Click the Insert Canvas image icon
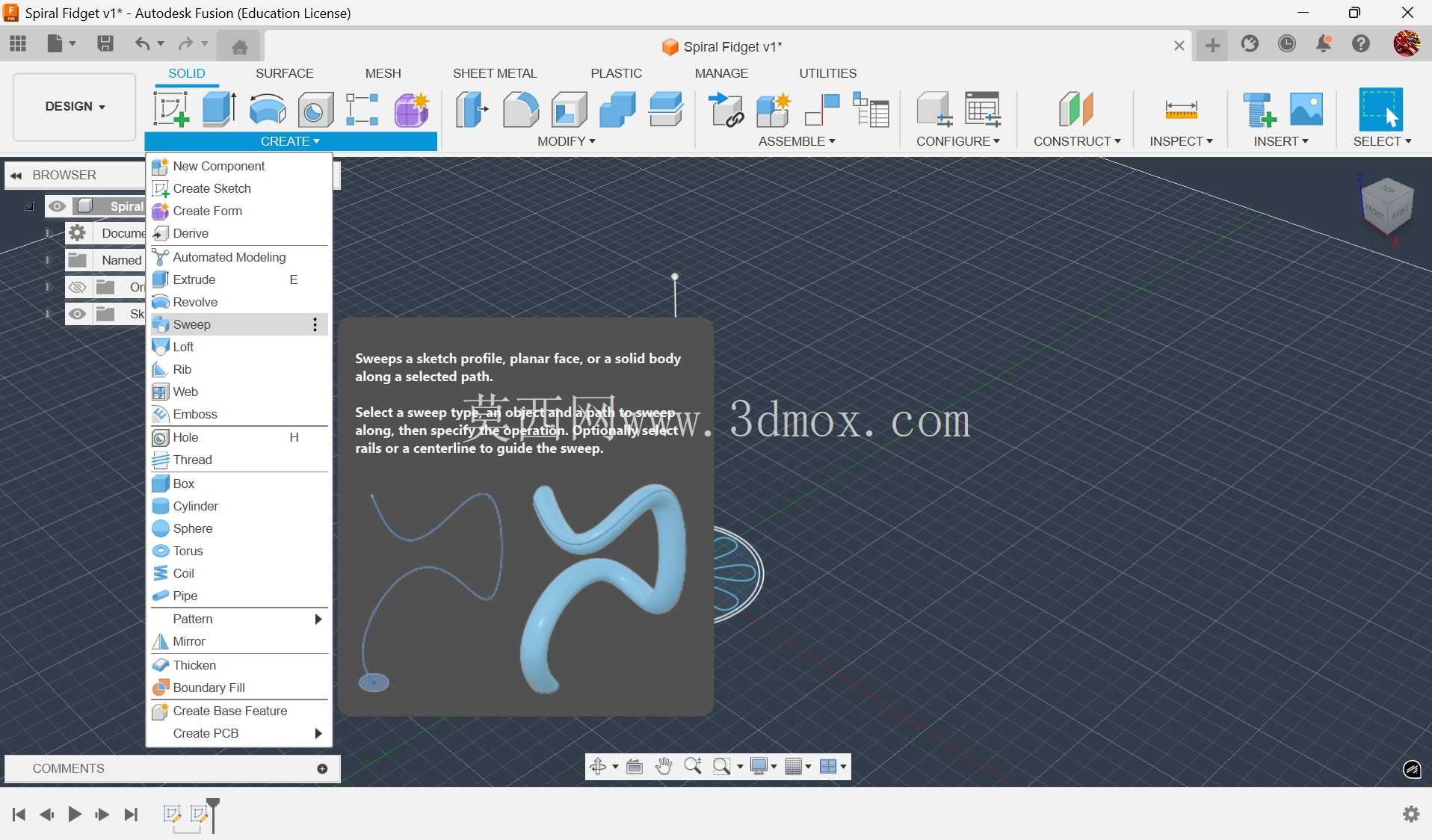Screen dimensions: 1432x840 [x=1306, y=109]
